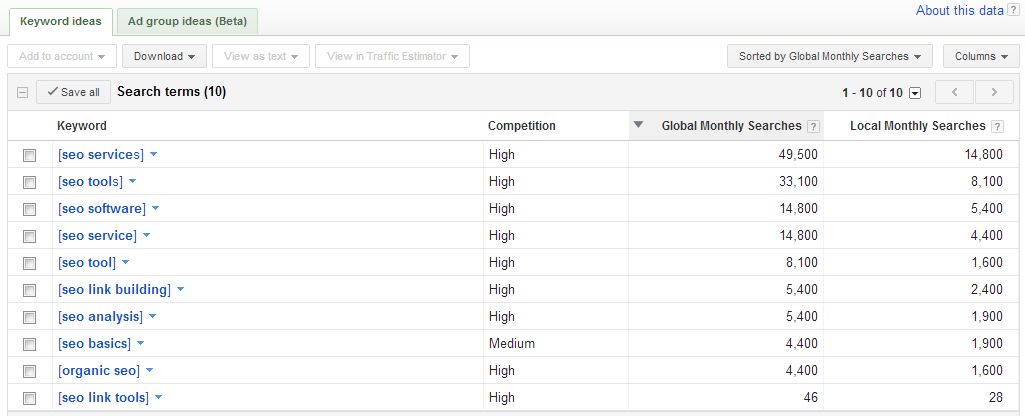Open the Download dropdown

(164, 56)
